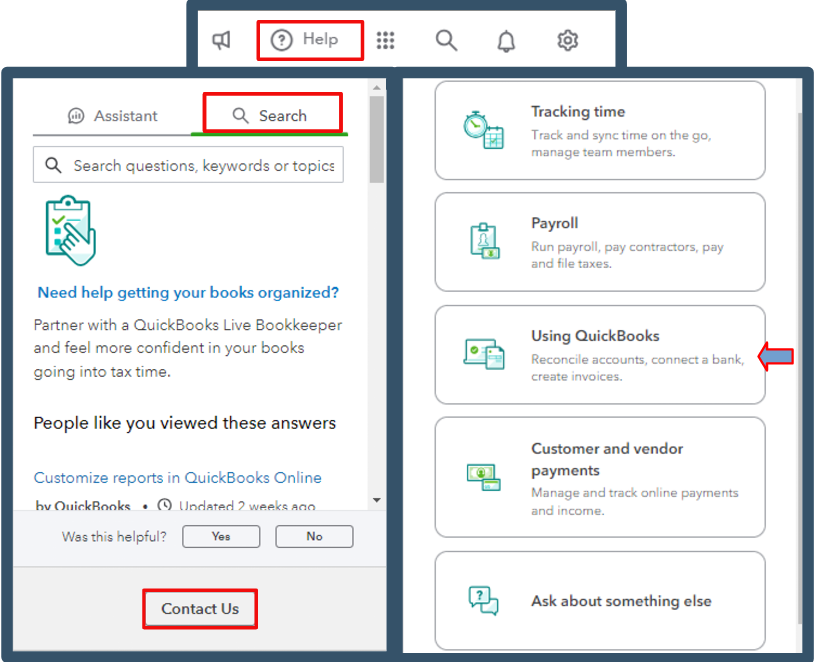This screenshot has height=662, width=816.
Task: Switch to the Assistant tab
Action: [112, 116]
